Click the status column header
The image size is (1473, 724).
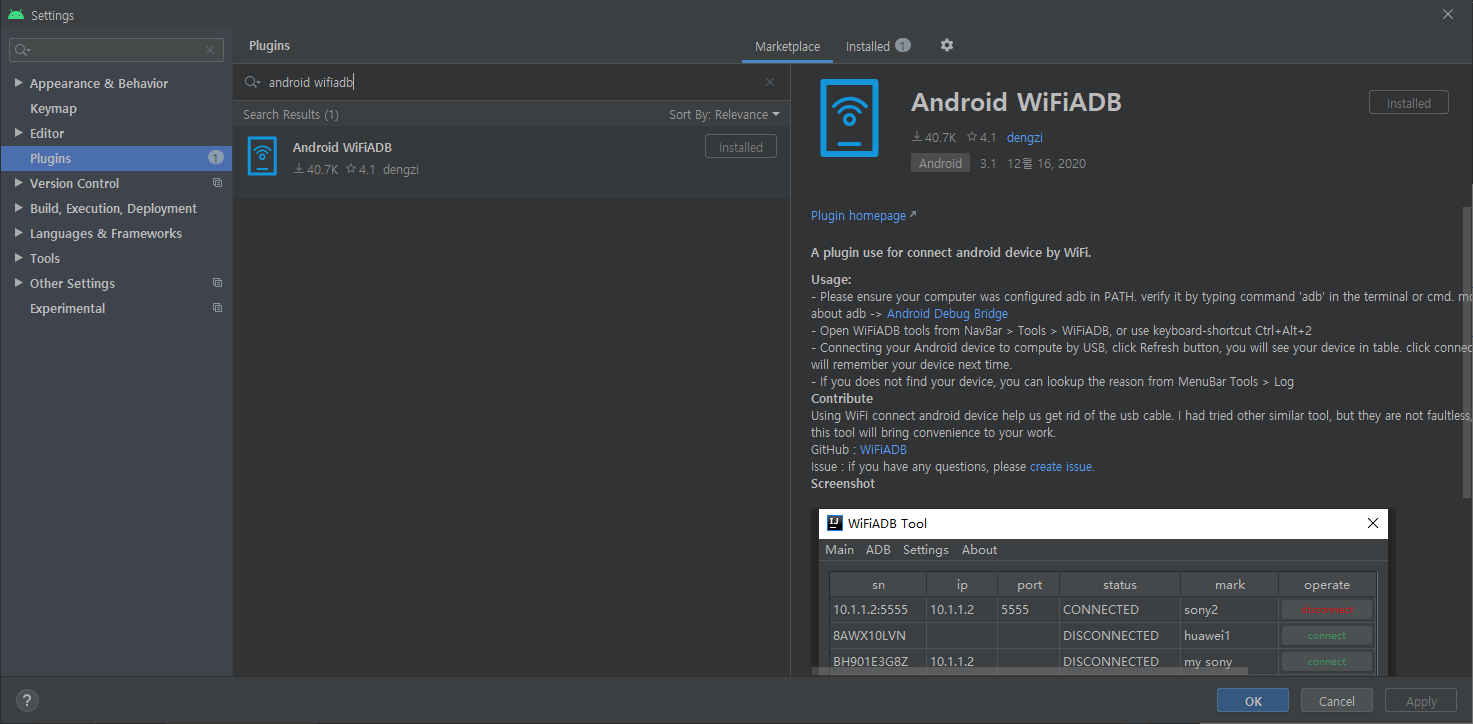pos(1120,585)
